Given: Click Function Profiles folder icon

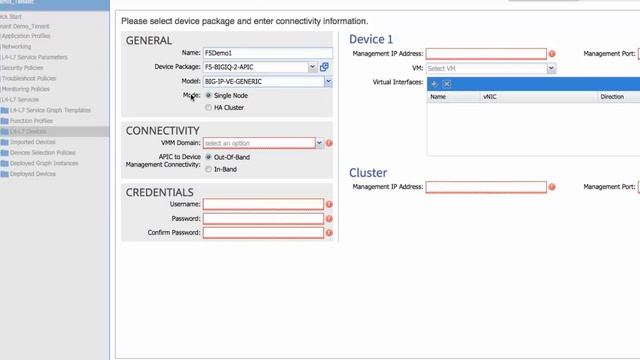Looking at the screenshot, I should pos(4,121).
